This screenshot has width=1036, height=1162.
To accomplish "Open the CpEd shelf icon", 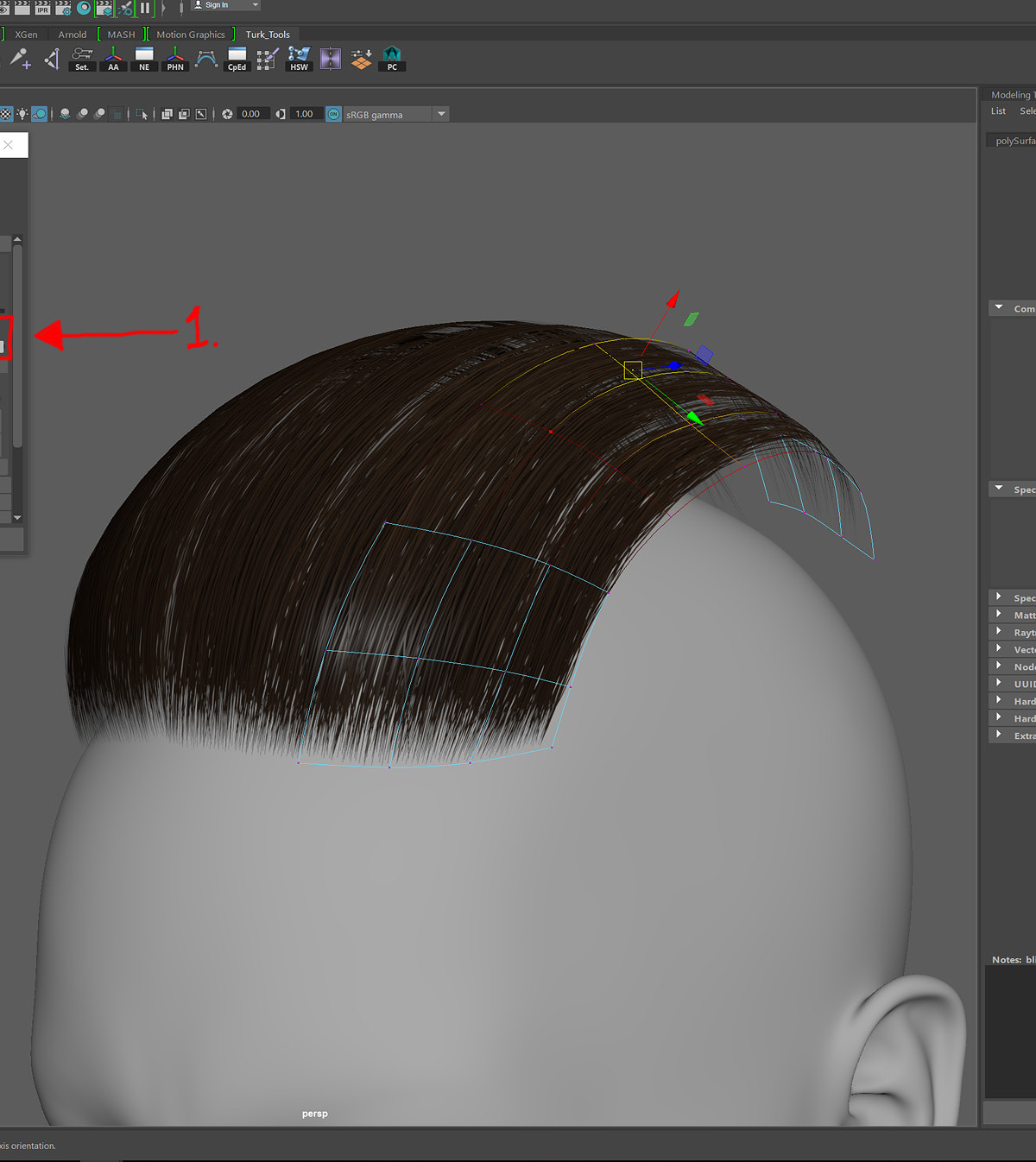I will (x=237, y=59).
